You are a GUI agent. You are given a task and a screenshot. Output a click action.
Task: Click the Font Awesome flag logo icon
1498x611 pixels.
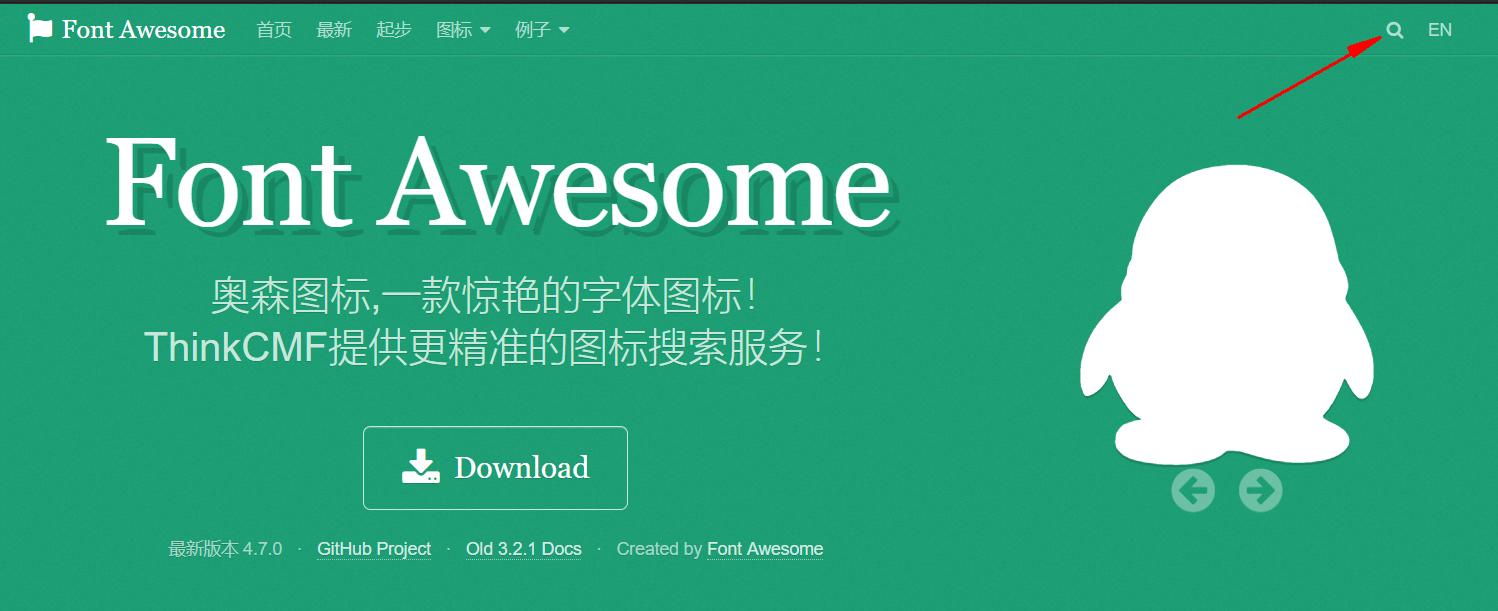click(40, 29)
